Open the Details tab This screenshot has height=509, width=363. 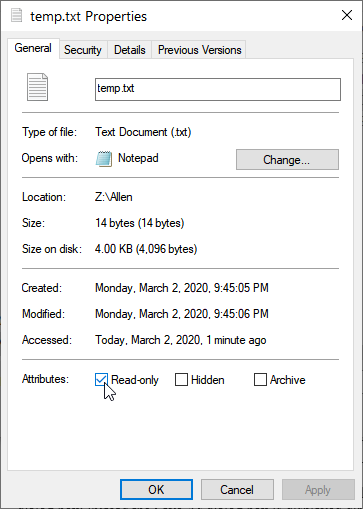[x=130, y=50]
